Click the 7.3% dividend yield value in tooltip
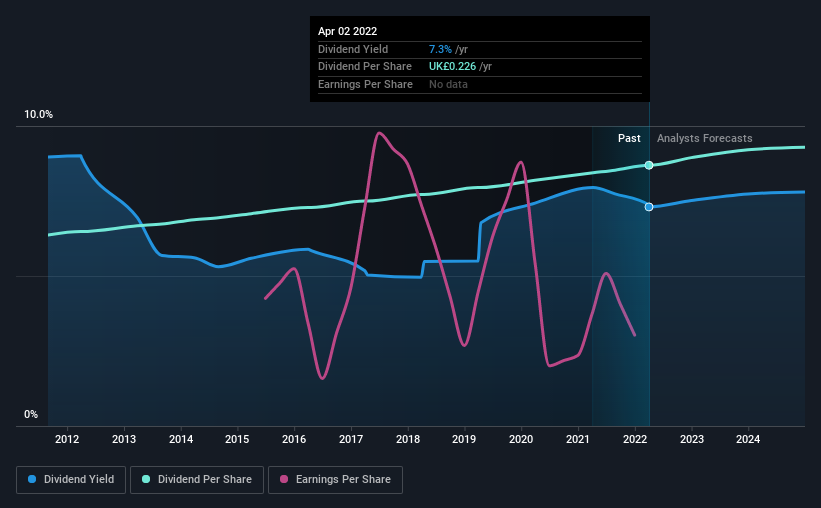 [x=440, y=49]
